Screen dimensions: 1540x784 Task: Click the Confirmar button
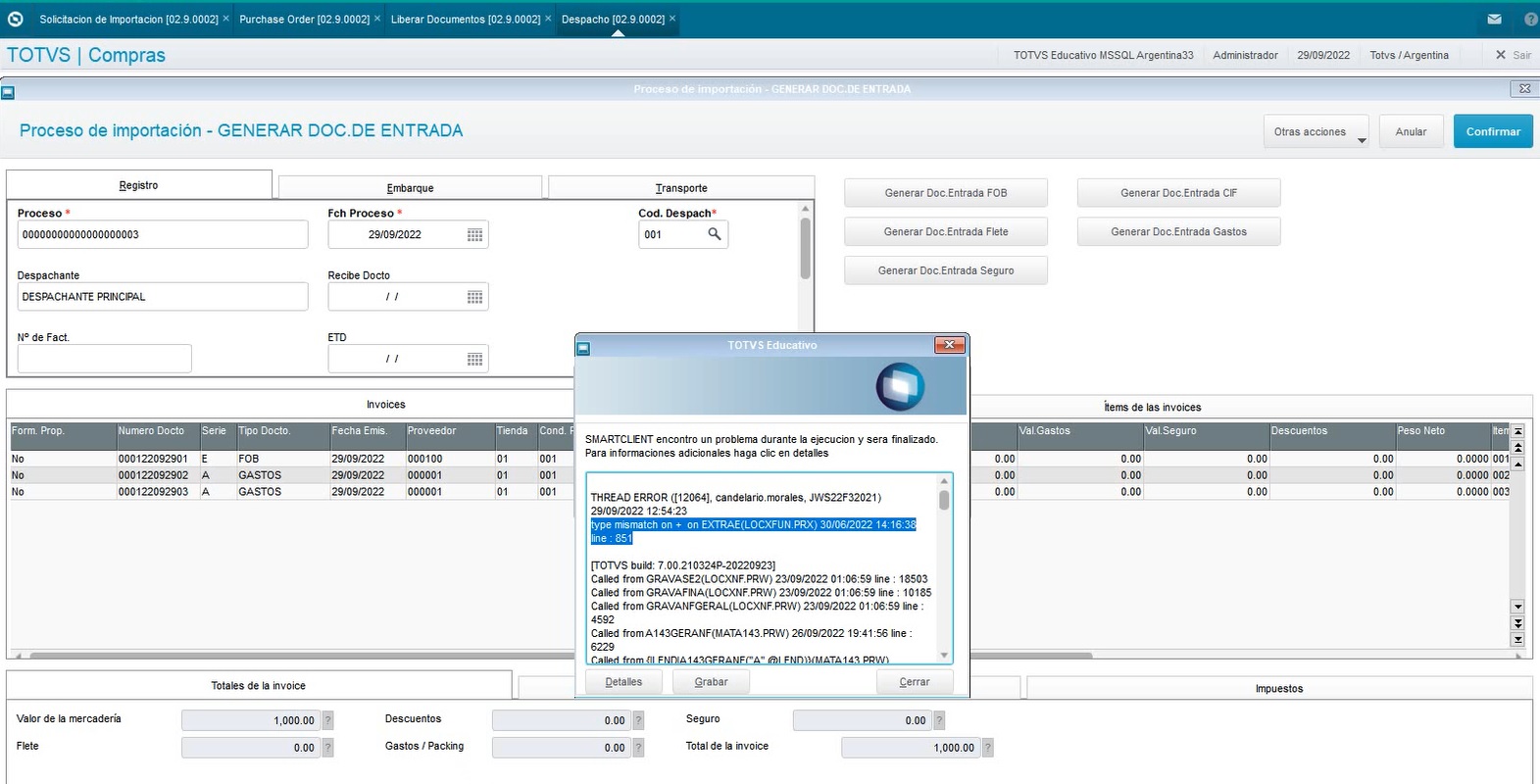[1493, 131]
